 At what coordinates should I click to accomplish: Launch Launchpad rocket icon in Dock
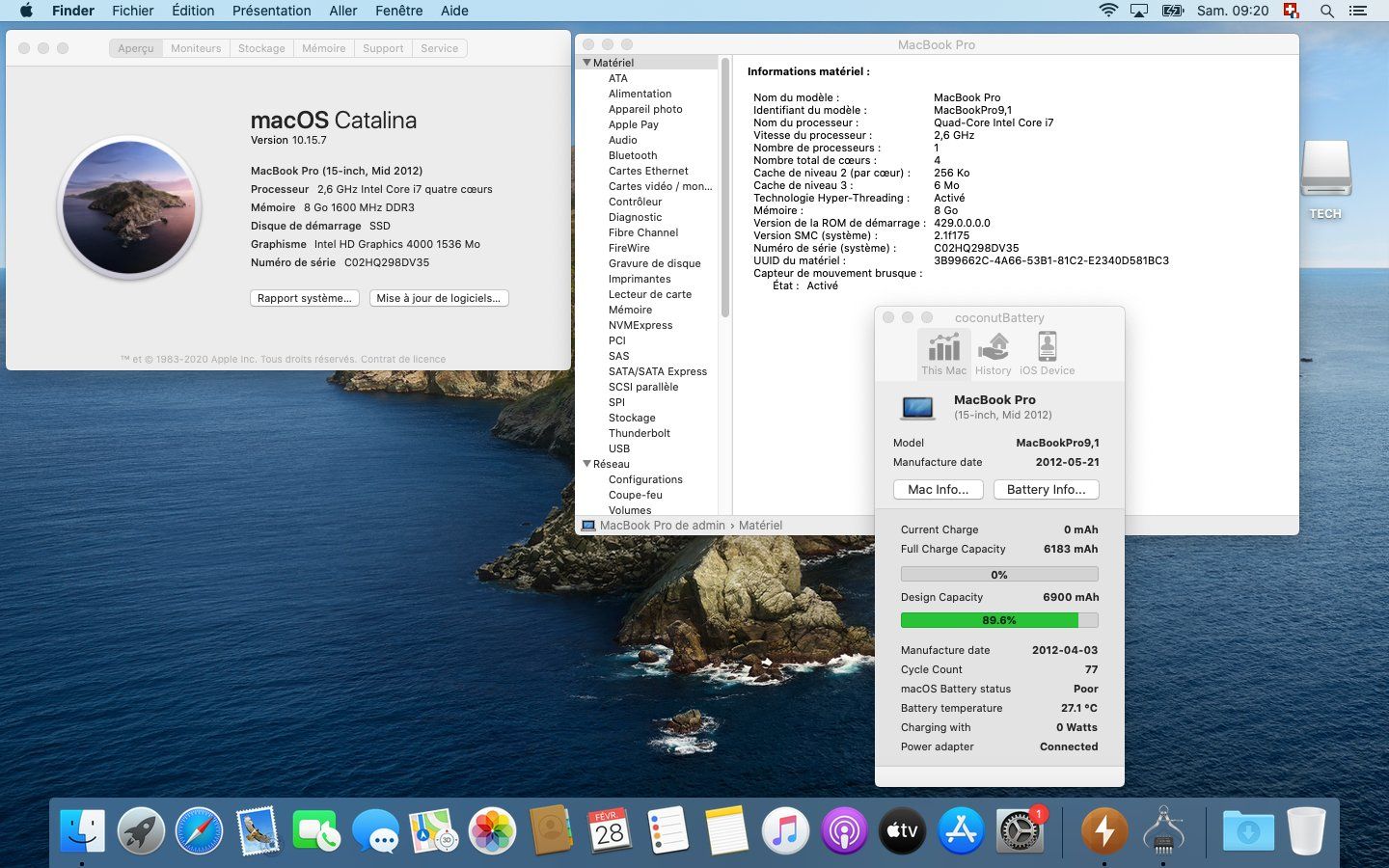pyautogui.click(x=141, y=830)
